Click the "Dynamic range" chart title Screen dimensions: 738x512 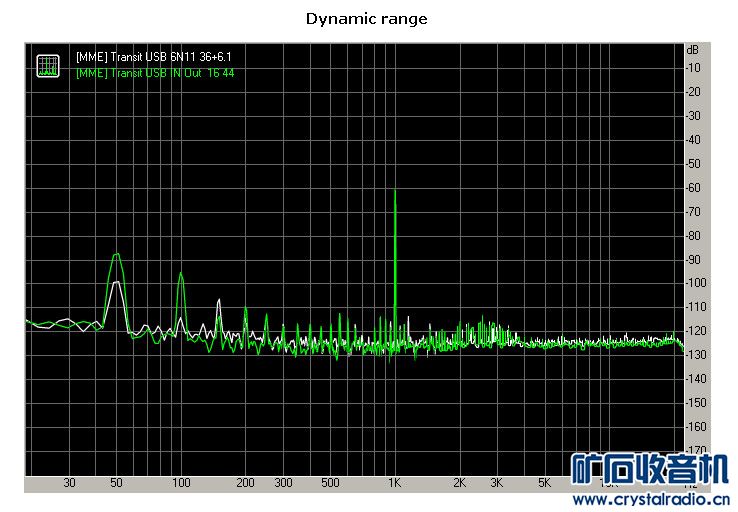coord(367,19)
